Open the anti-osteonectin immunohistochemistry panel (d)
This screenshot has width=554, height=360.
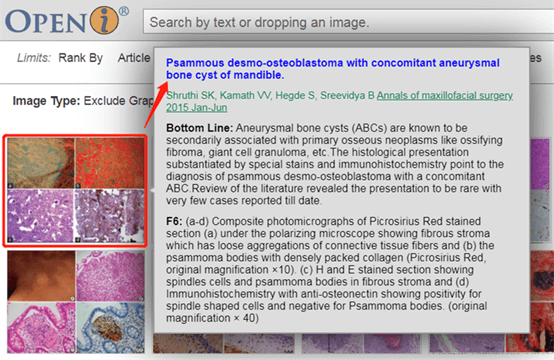tap(110, 216)
